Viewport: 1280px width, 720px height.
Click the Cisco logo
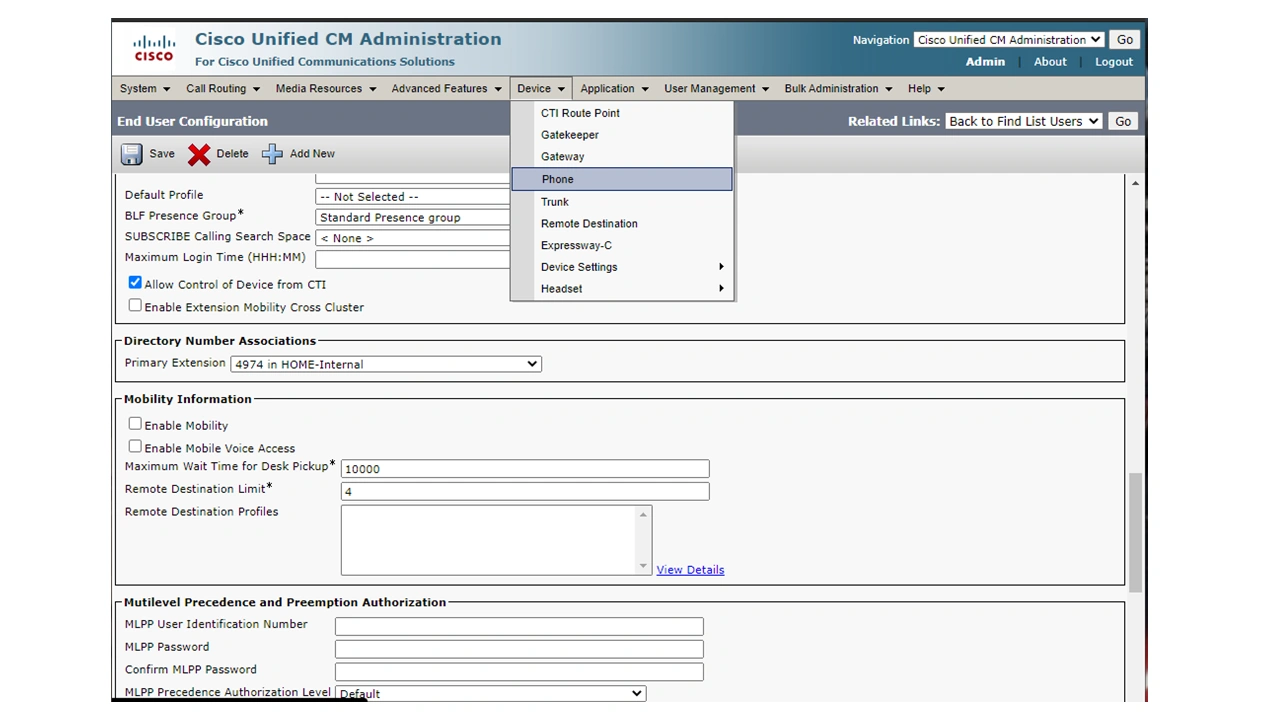click(x=154, y=48)
